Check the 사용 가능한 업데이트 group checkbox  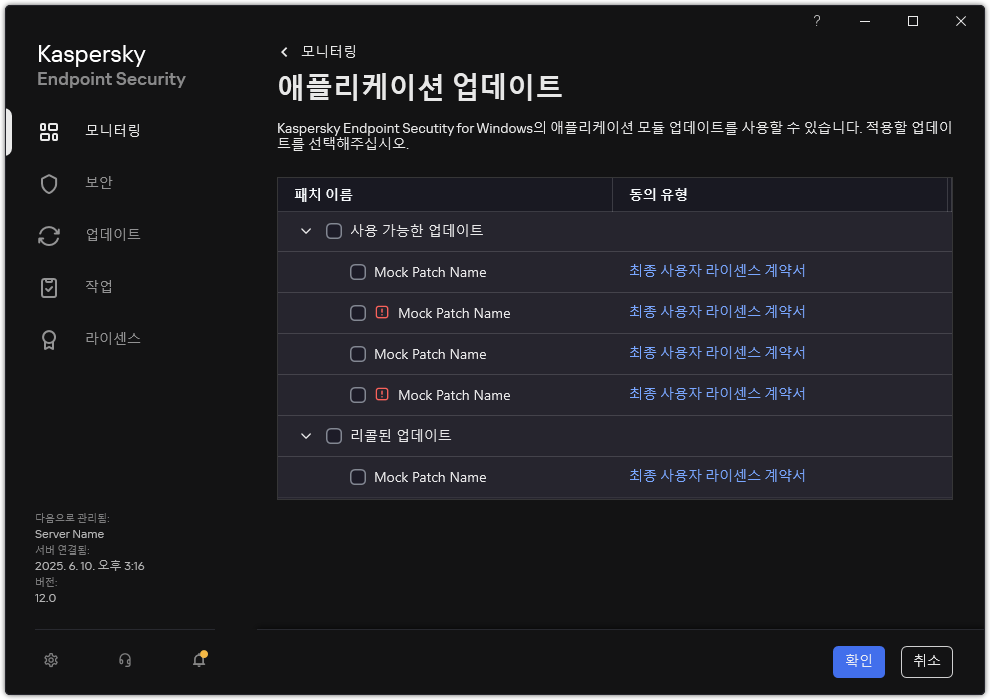334,230
